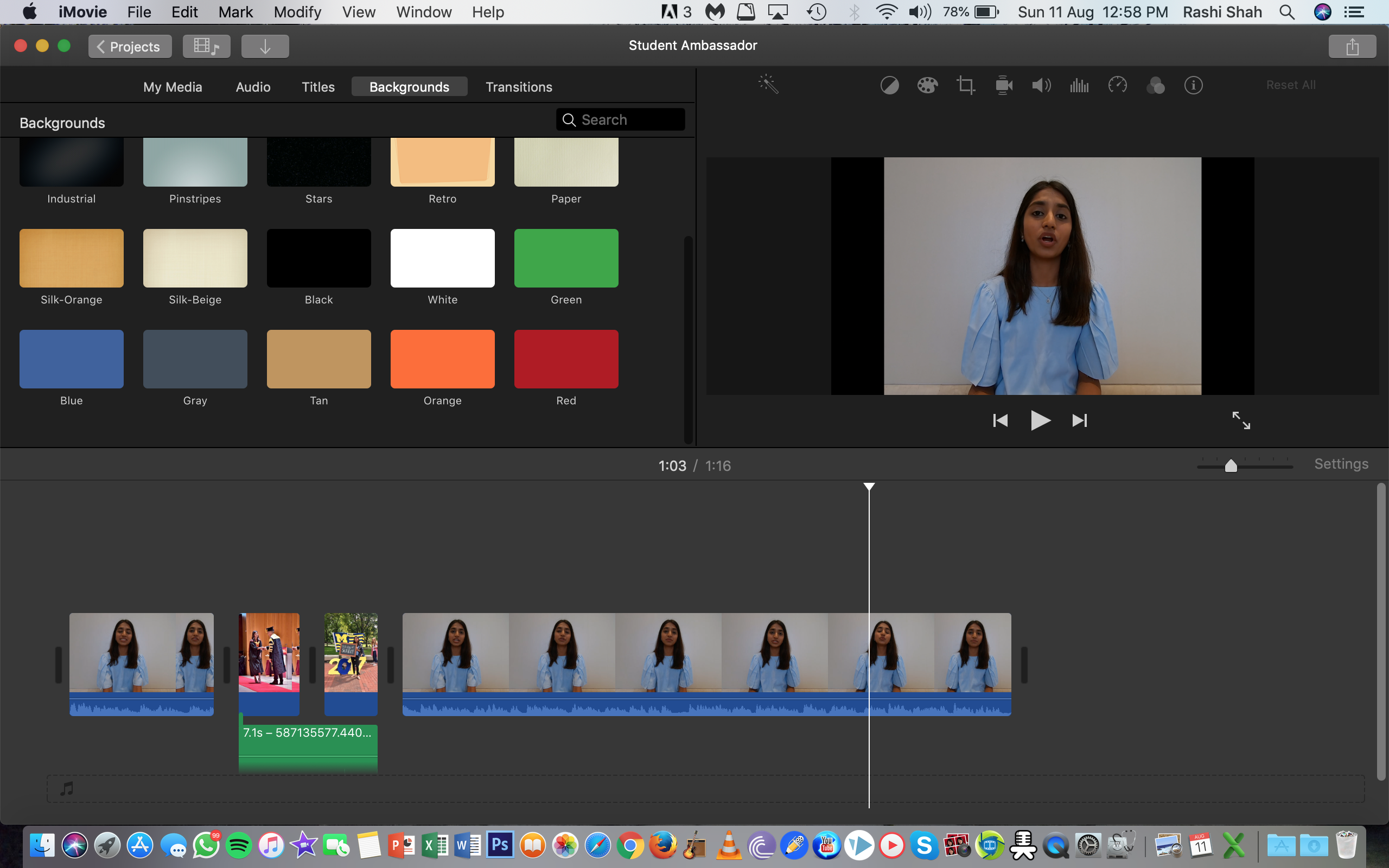This screenshot has height=868, width=1389.
Task: Open timeline Settings popup
Action: [1341, 464]
